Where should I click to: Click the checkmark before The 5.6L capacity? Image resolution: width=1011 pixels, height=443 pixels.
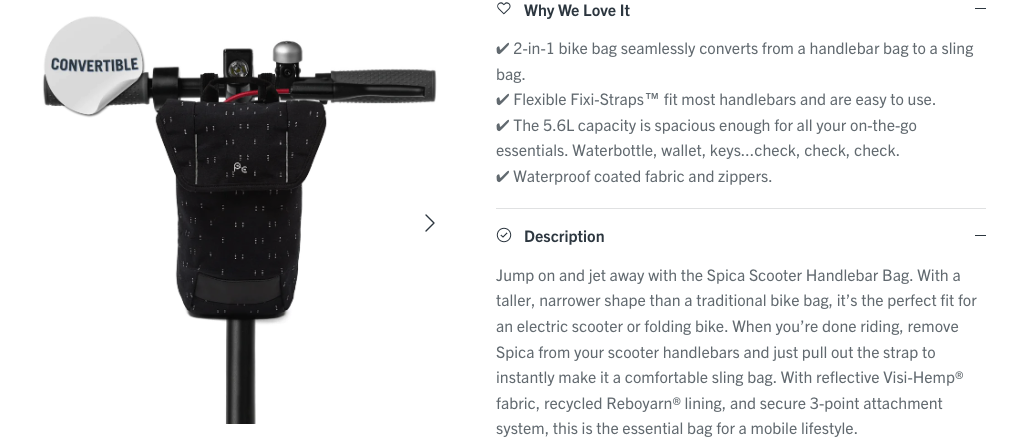(503, 126)
